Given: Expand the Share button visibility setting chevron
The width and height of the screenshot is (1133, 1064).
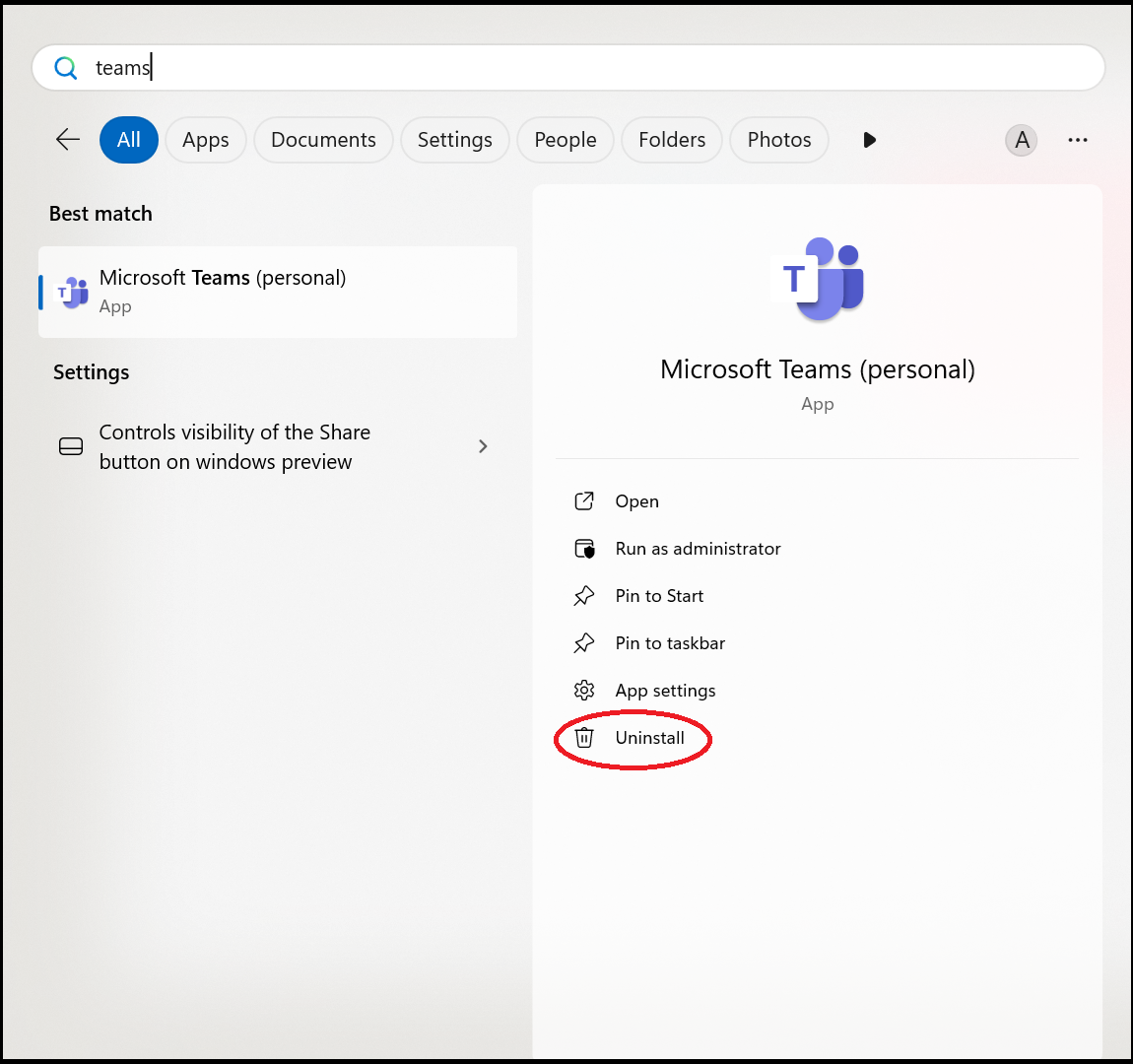Looking at the screenshot, I should click(x=483, y=446).
